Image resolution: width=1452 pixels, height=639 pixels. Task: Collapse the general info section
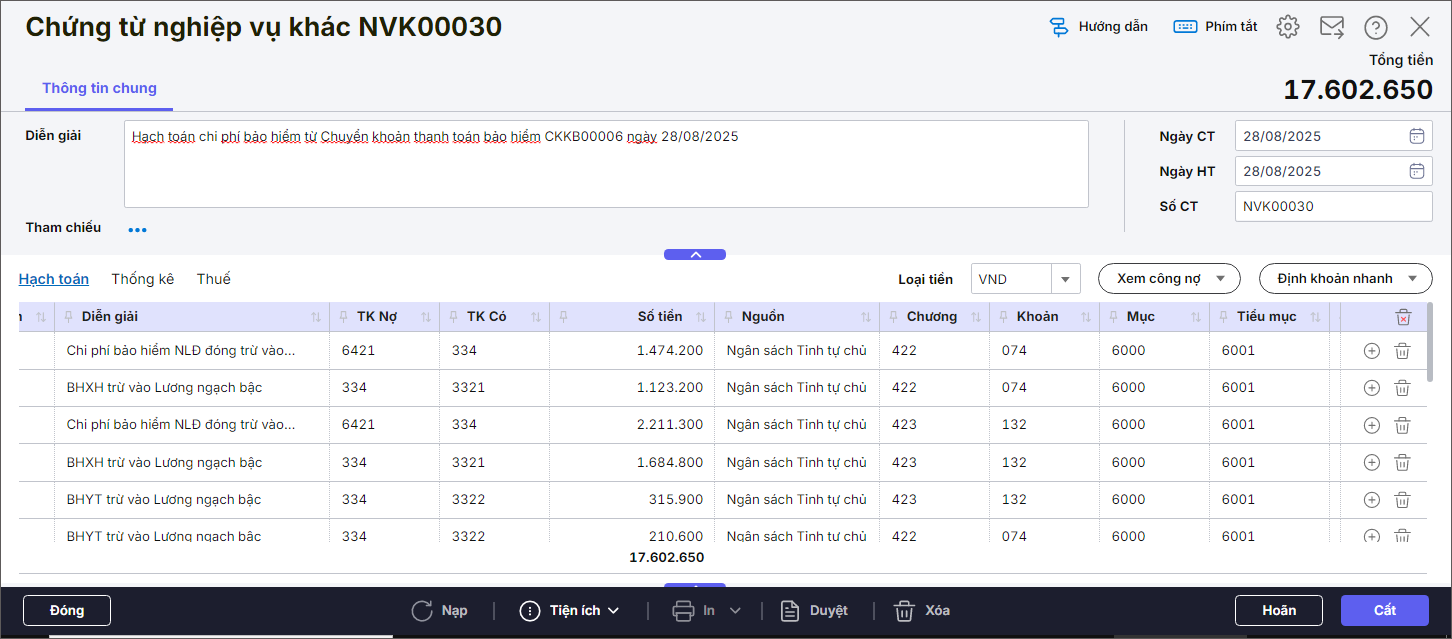pyautogui.click(x=695, y=254)
